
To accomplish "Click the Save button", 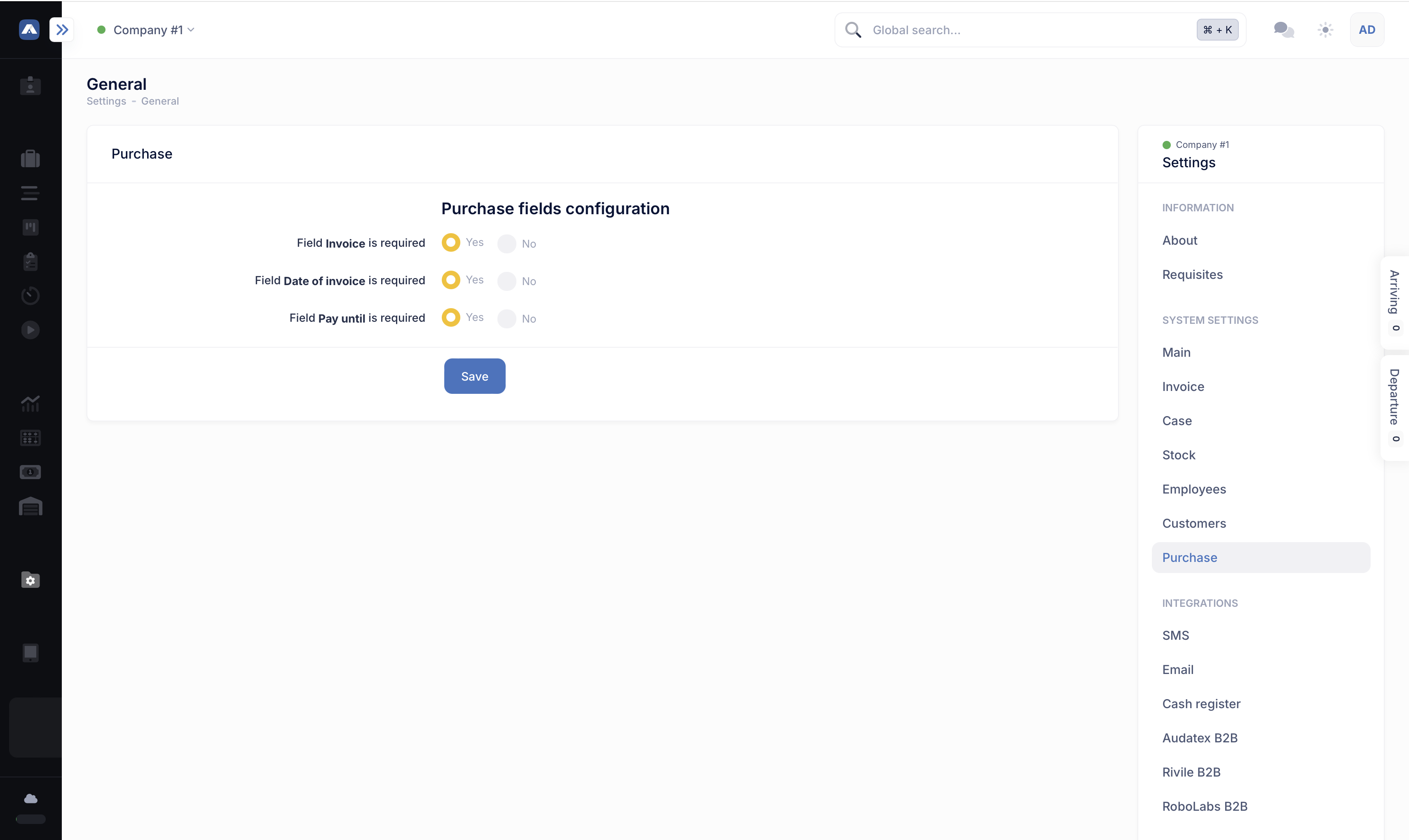I will click(x=474, y=377).
